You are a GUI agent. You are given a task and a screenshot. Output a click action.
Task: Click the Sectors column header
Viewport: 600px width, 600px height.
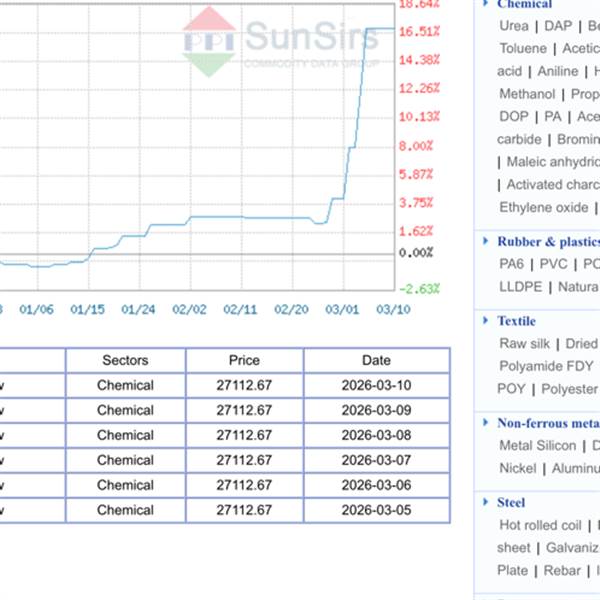click(x=125, y=360)
